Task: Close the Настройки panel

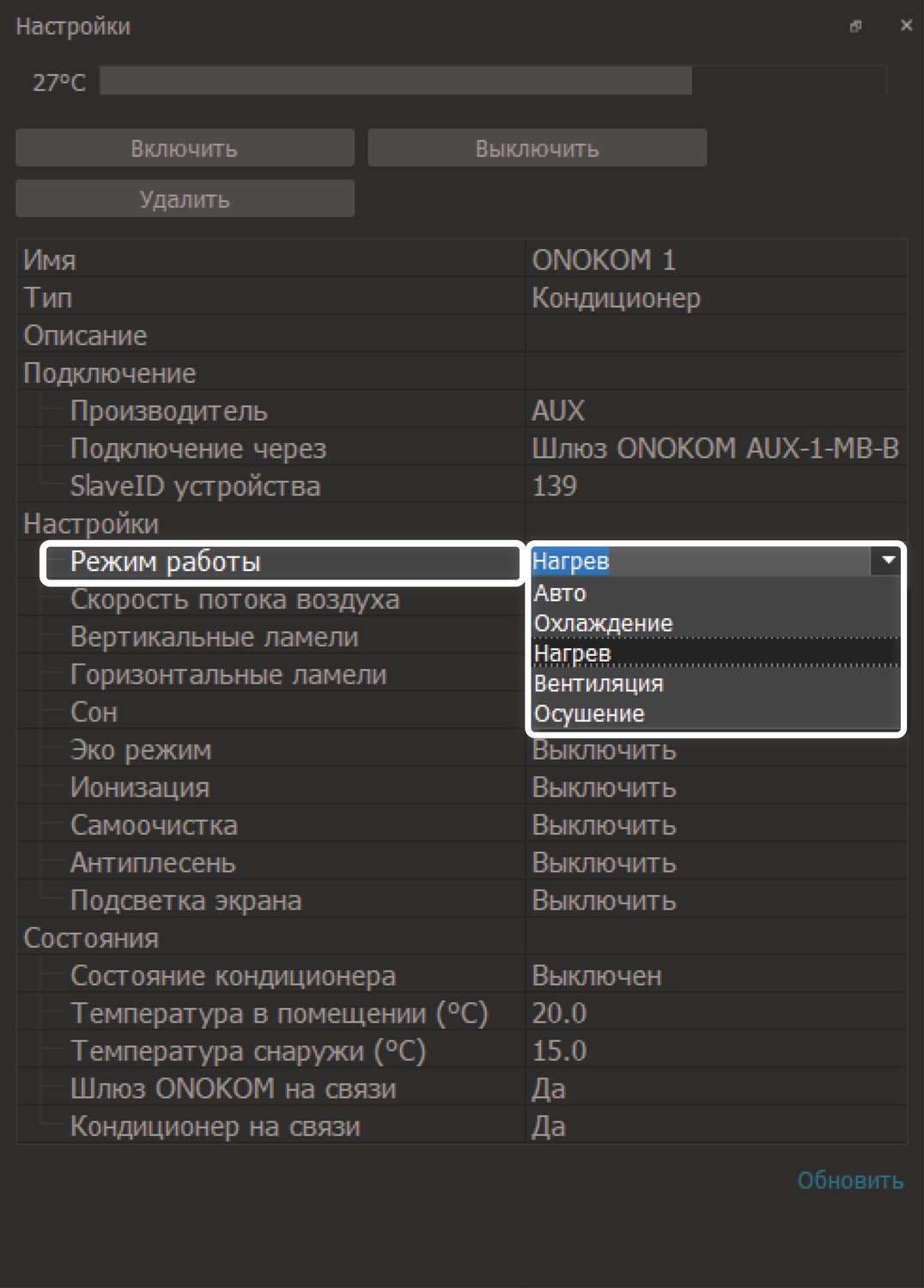Action: click(905, 26)
